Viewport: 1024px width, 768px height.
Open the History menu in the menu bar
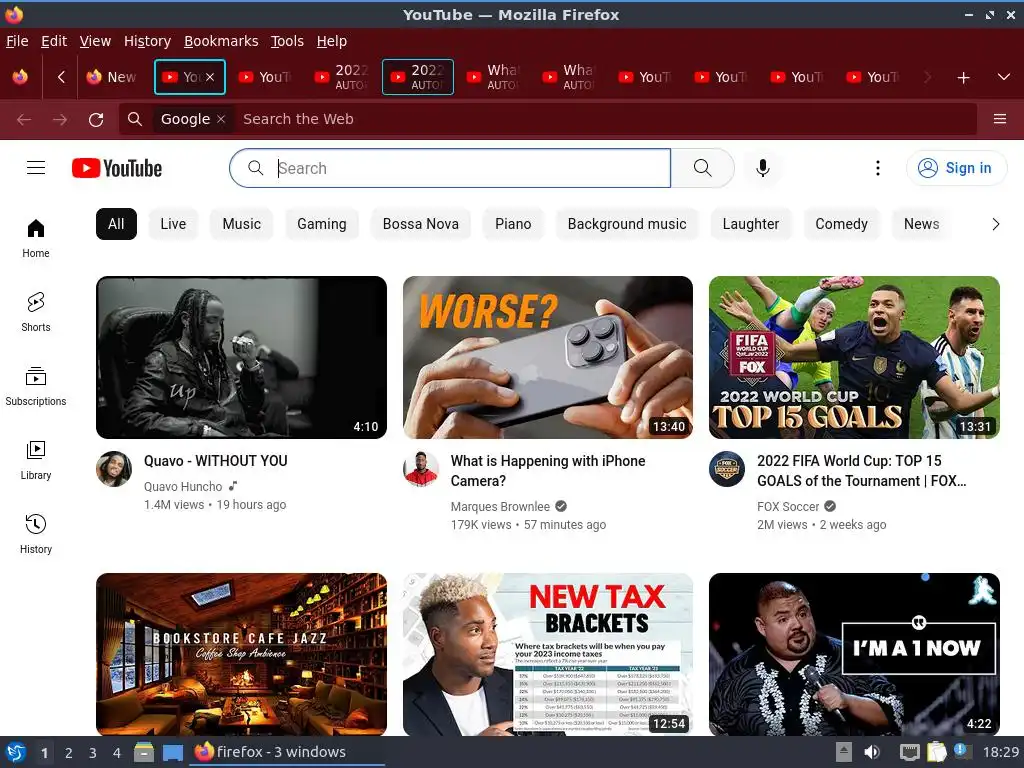148,41
